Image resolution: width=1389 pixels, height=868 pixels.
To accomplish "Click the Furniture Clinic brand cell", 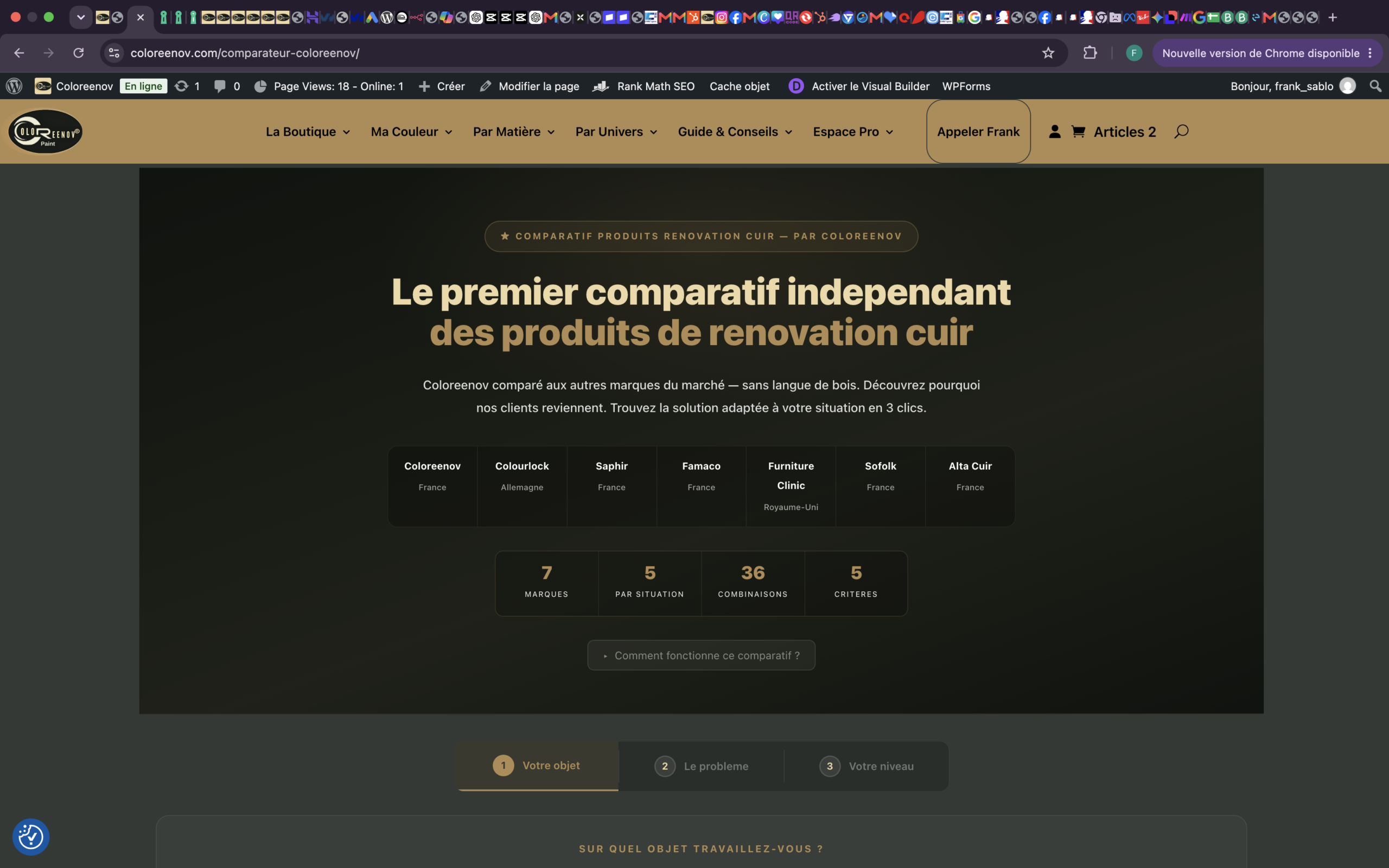I will [x=791, y=486].
